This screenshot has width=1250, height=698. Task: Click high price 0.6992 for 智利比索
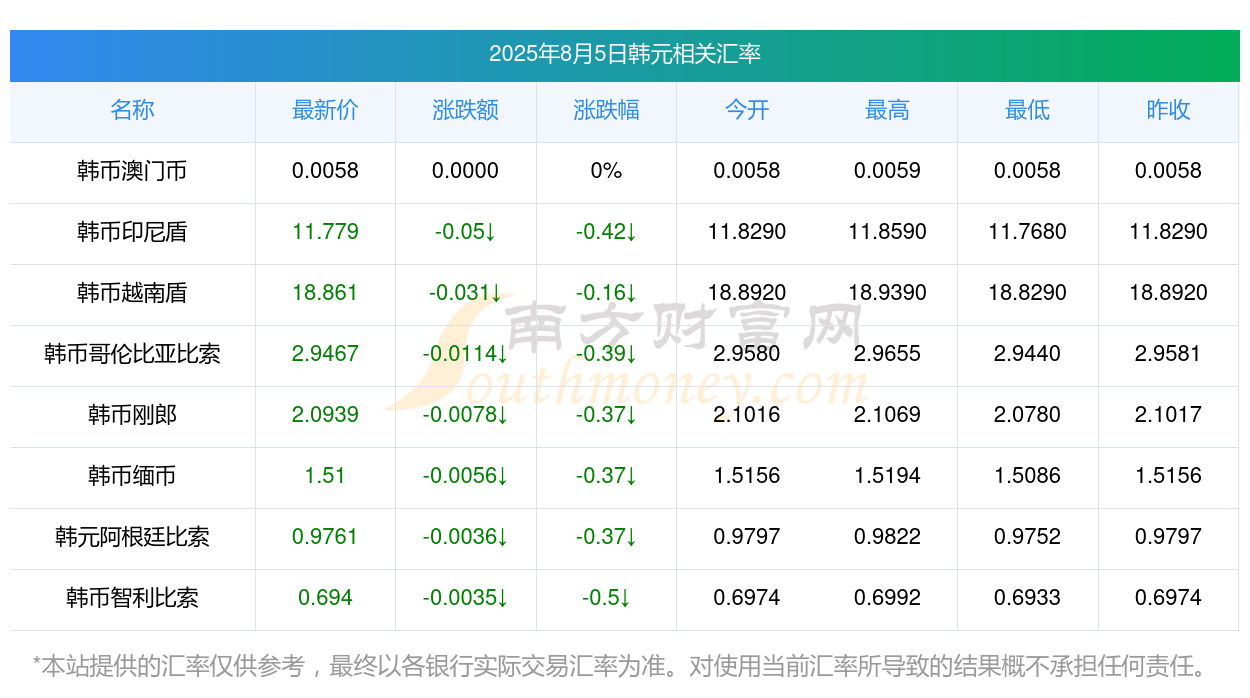887,598
